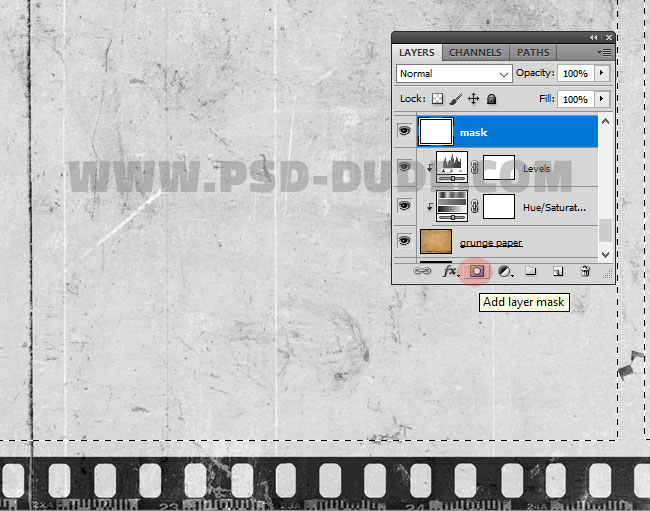The height and width of the screenshot is (511, 650).
Task: Toggle visibility of the Levels layer
Action: tap(405, 167)
